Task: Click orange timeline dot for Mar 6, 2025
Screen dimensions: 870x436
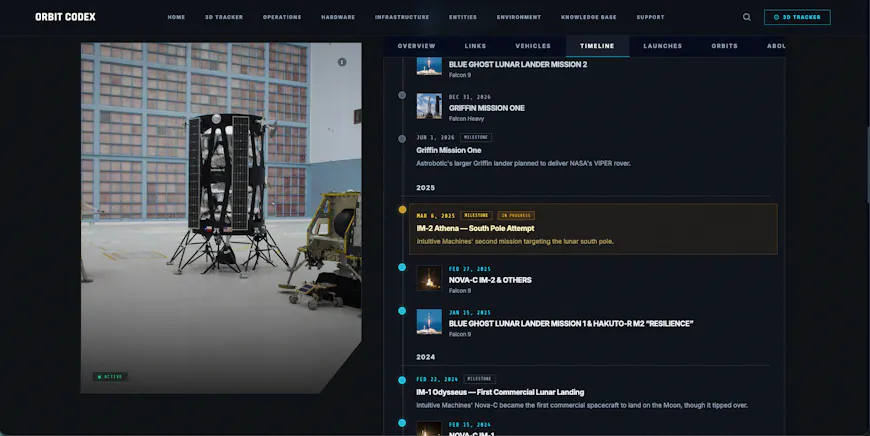Action: point(402,210)
